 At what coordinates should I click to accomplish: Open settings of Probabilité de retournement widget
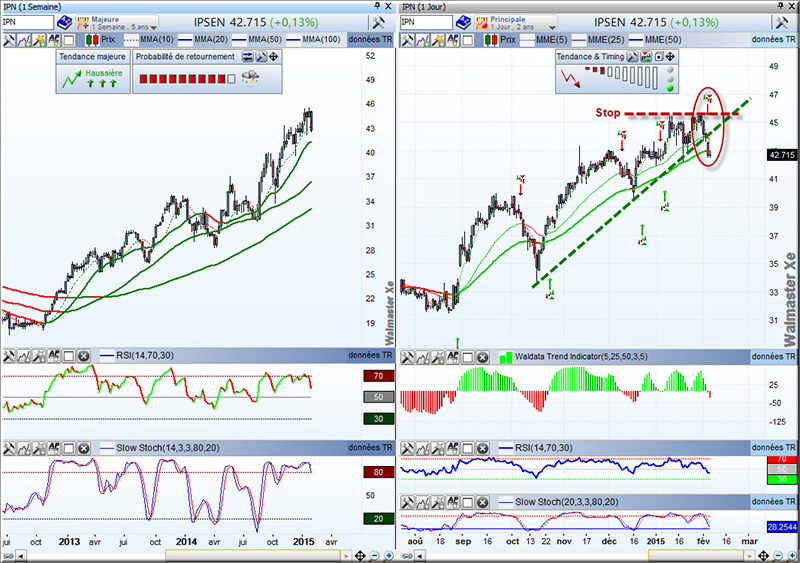(261, 57)
